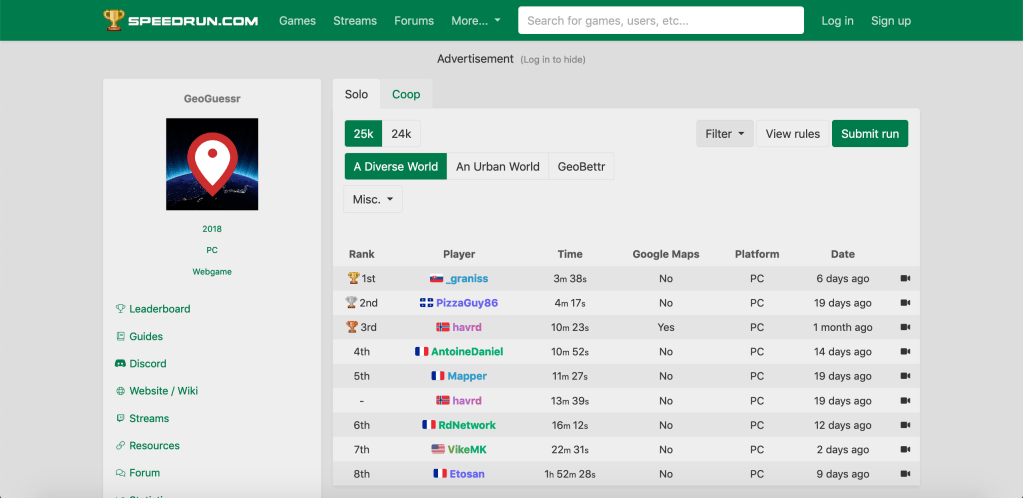Open video icon for PizzaGuy86's run
Screen dimensions: 1023x498
tap(905, 303)
